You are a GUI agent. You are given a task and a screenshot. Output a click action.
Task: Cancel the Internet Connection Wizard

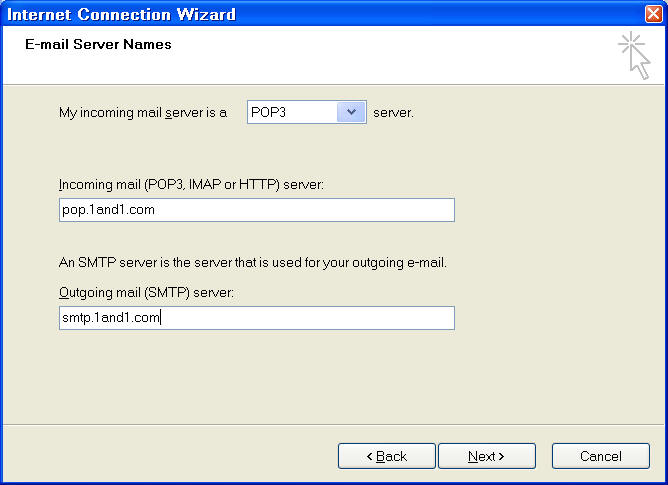coord(600,456)
